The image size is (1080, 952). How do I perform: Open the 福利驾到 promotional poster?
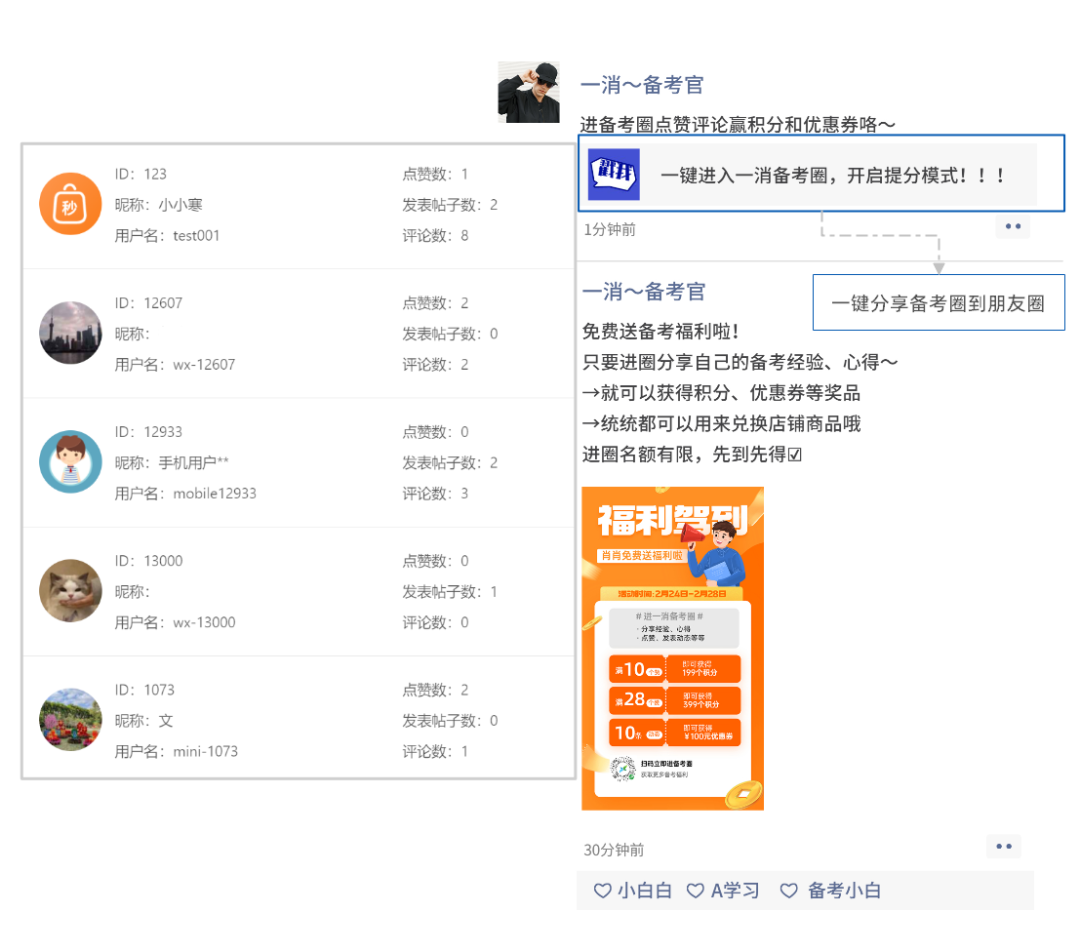point(672,650)
